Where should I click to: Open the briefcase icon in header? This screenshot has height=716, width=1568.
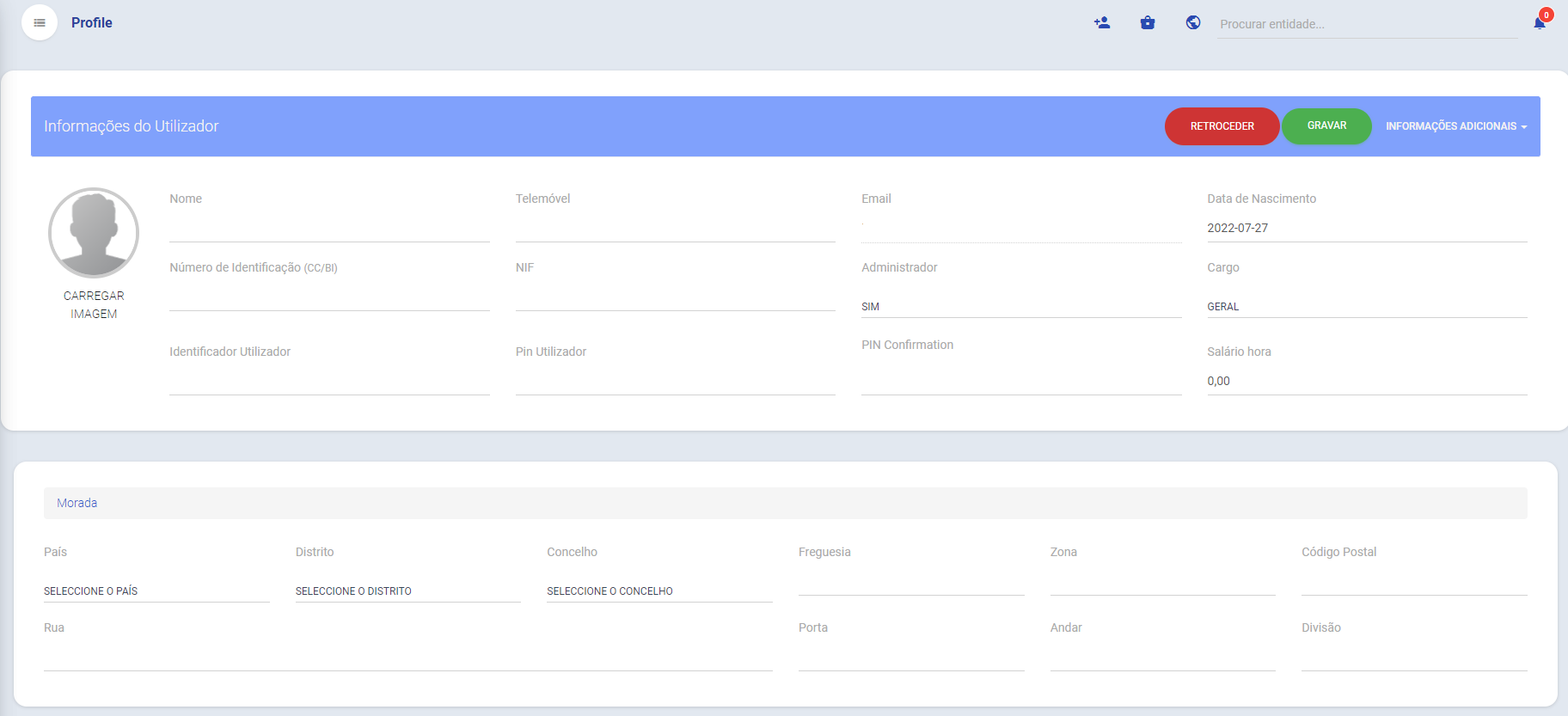(x=1148, y=23)
